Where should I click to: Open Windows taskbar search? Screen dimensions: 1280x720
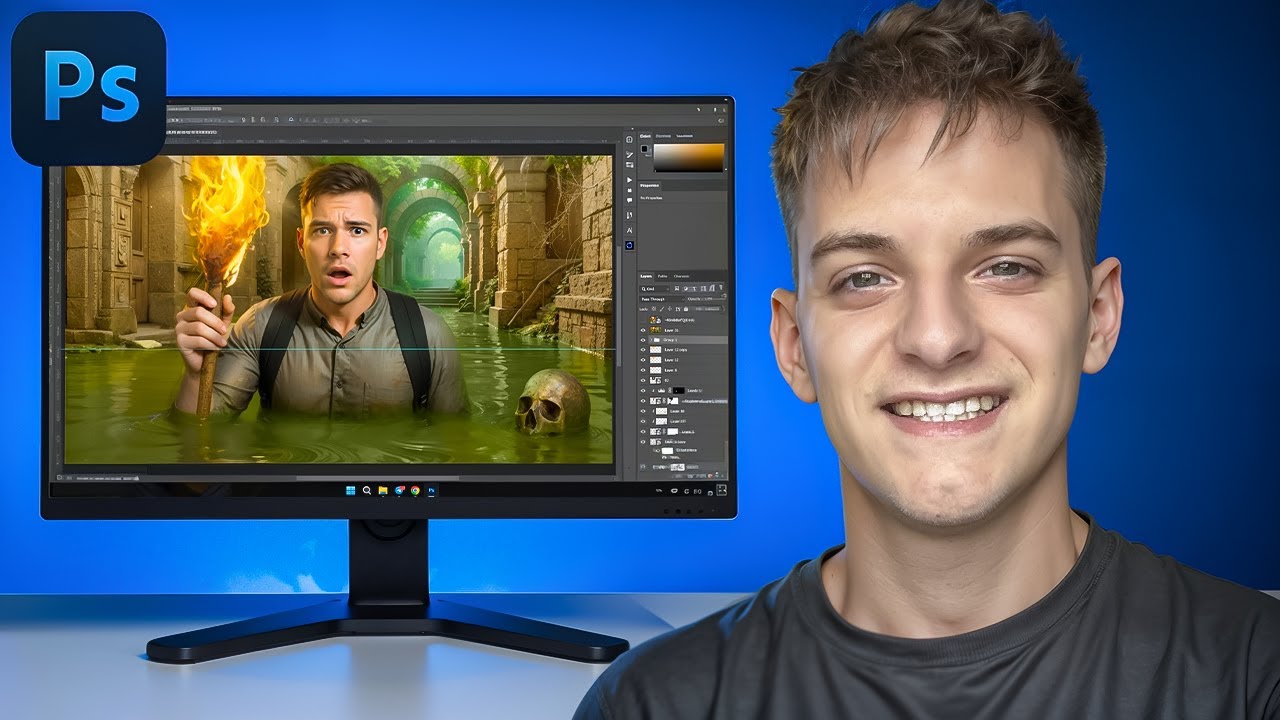367,490
